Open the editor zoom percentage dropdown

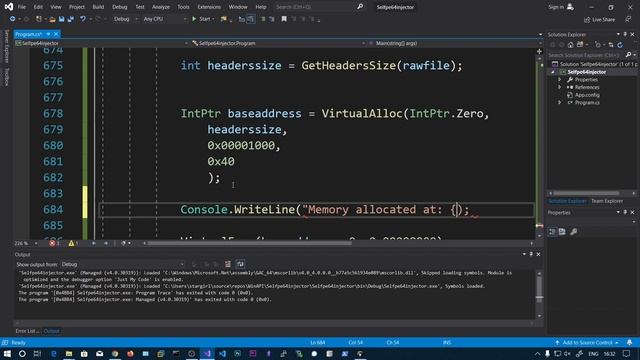26,243
